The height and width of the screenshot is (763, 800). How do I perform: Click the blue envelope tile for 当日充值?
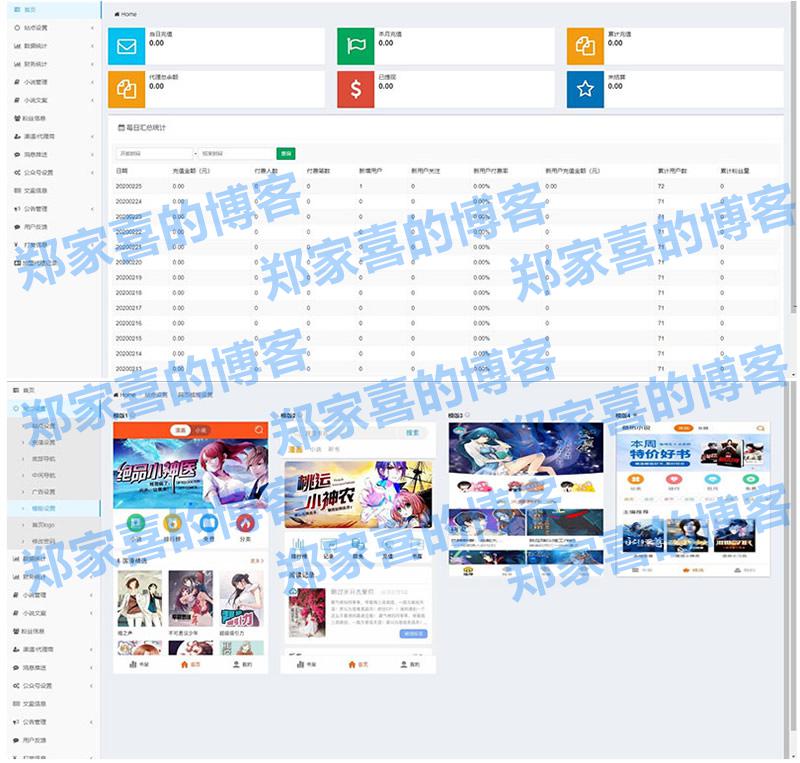click(x=127, y=46)
